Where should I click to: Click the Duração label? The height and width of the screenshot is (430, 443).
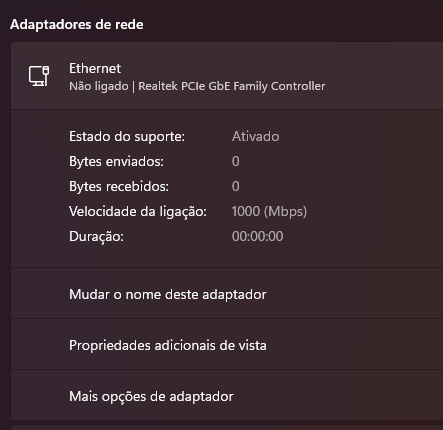pos(96,237)
